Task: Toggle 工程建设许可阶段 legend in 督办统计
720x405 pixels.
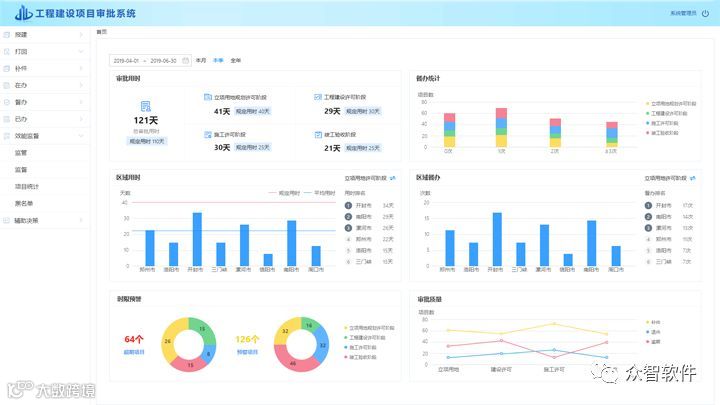Action: (x=667, y=113)
